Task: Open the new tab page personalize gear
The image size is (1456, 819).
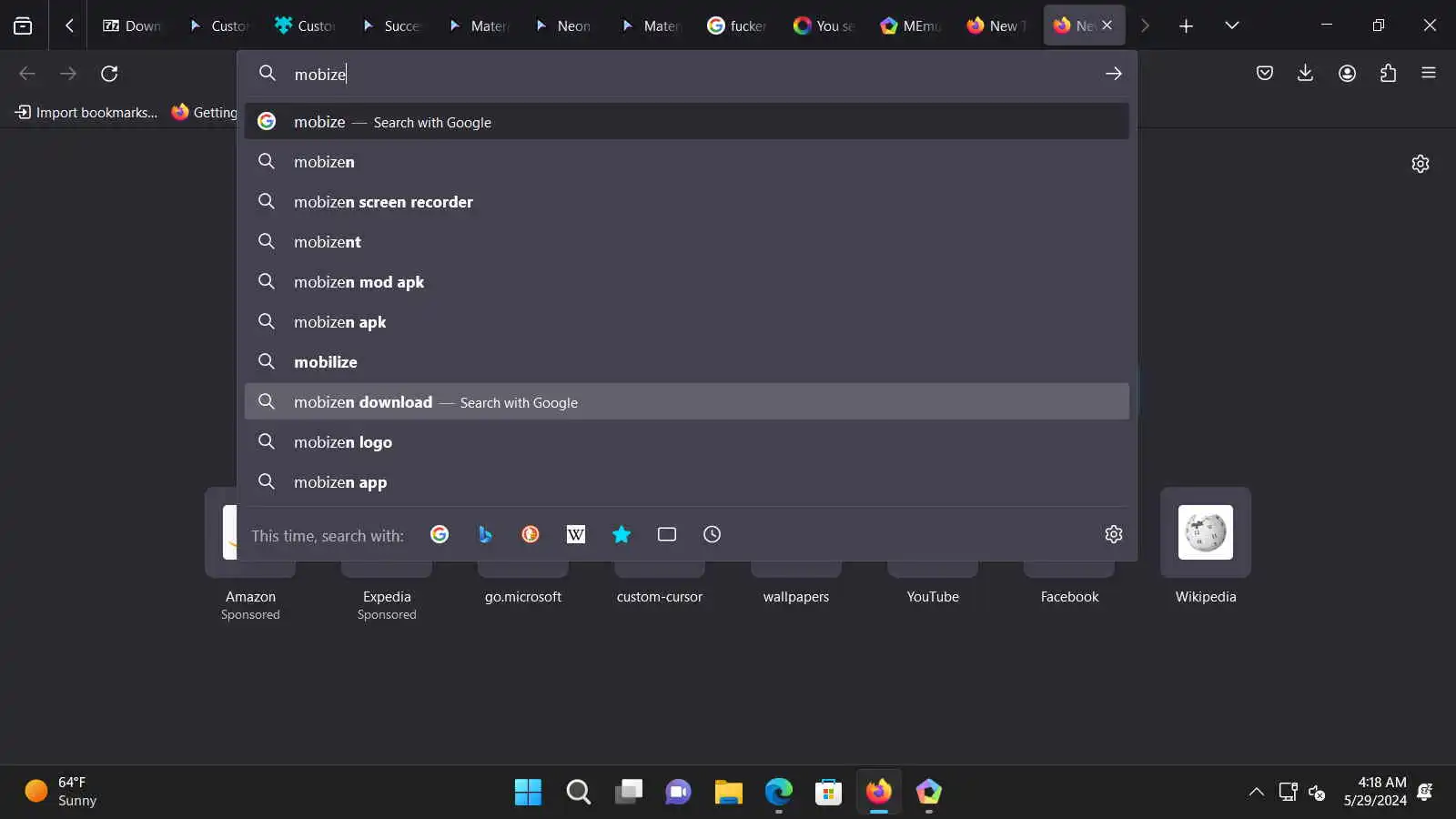Action: [1421, 164]
